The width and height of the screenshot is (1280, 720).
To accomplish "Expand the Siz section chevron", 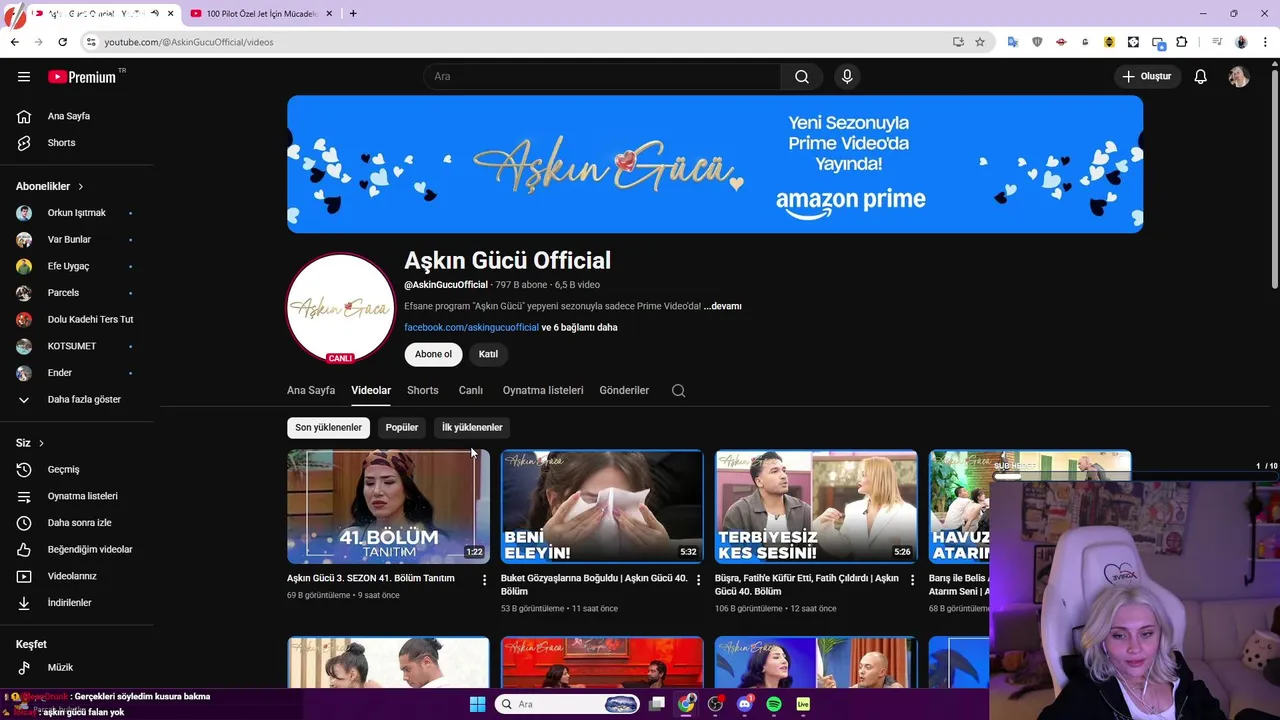I will click(41, 443).
